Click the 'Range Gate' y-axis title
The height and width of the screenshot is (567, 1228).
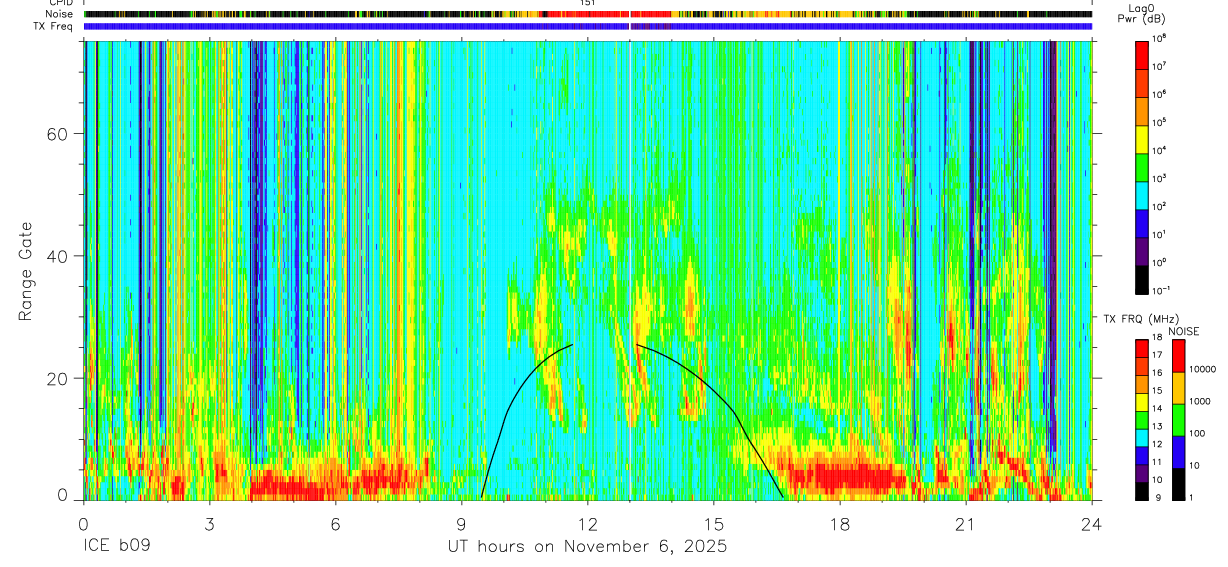coord(25,270)
